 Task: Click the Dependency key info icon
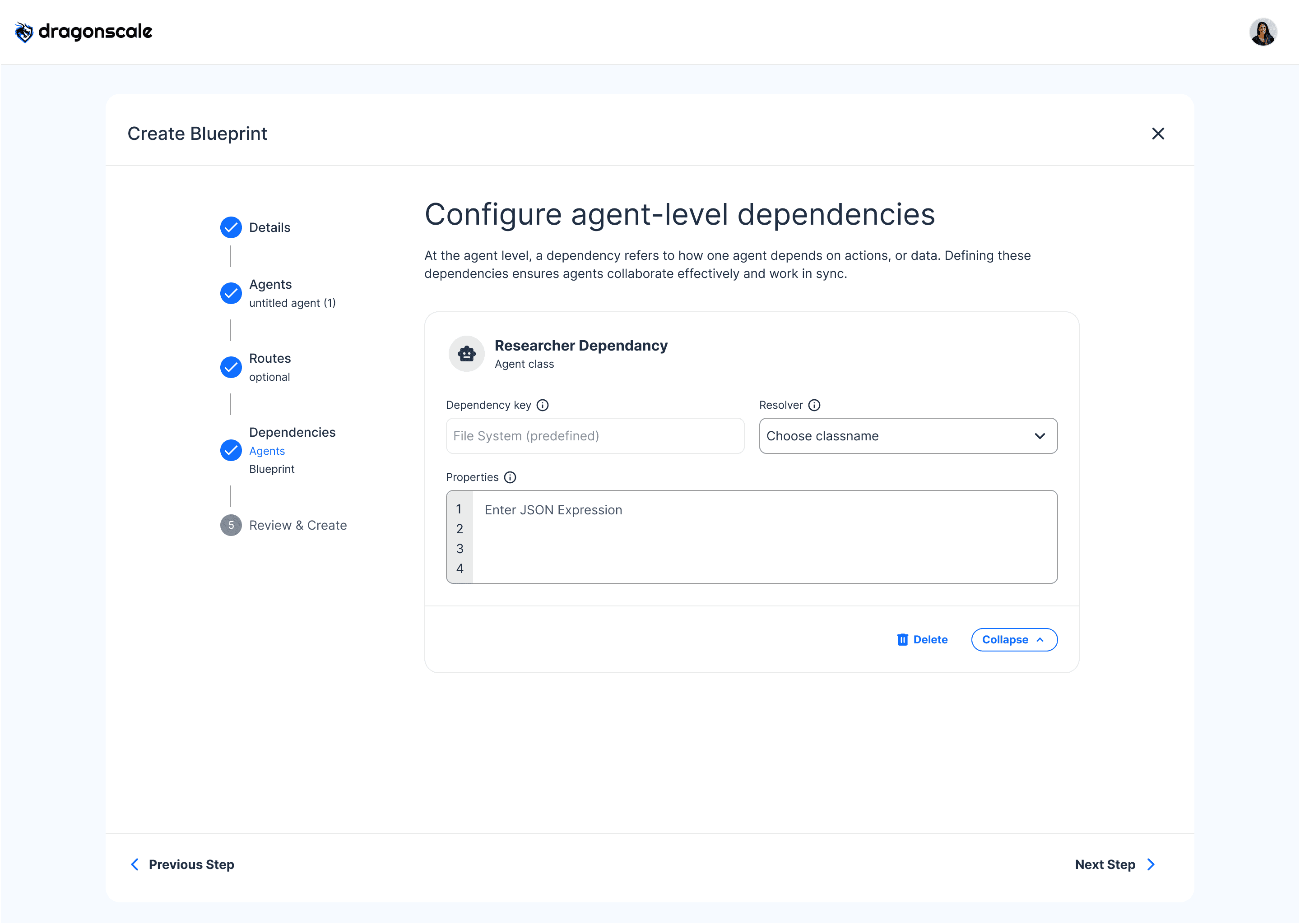pos(543,405)
